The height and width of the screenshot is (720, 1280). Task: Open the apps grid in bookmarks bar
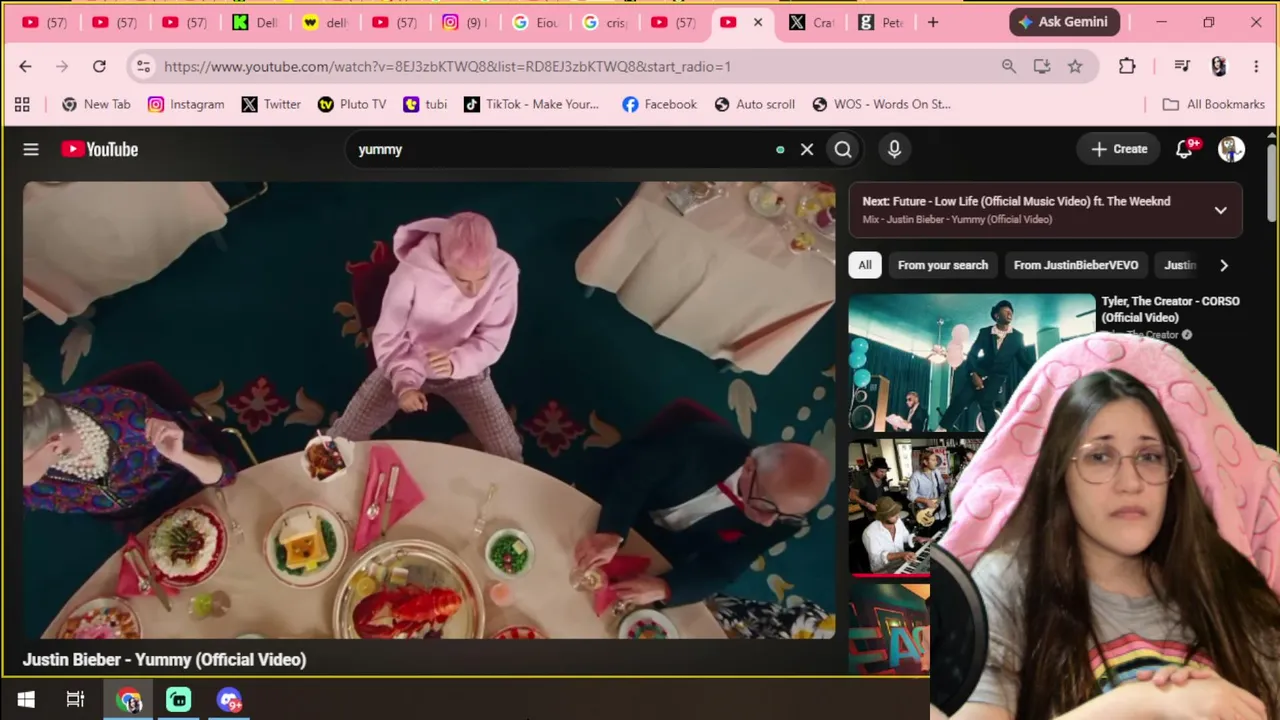coord(22,104)
